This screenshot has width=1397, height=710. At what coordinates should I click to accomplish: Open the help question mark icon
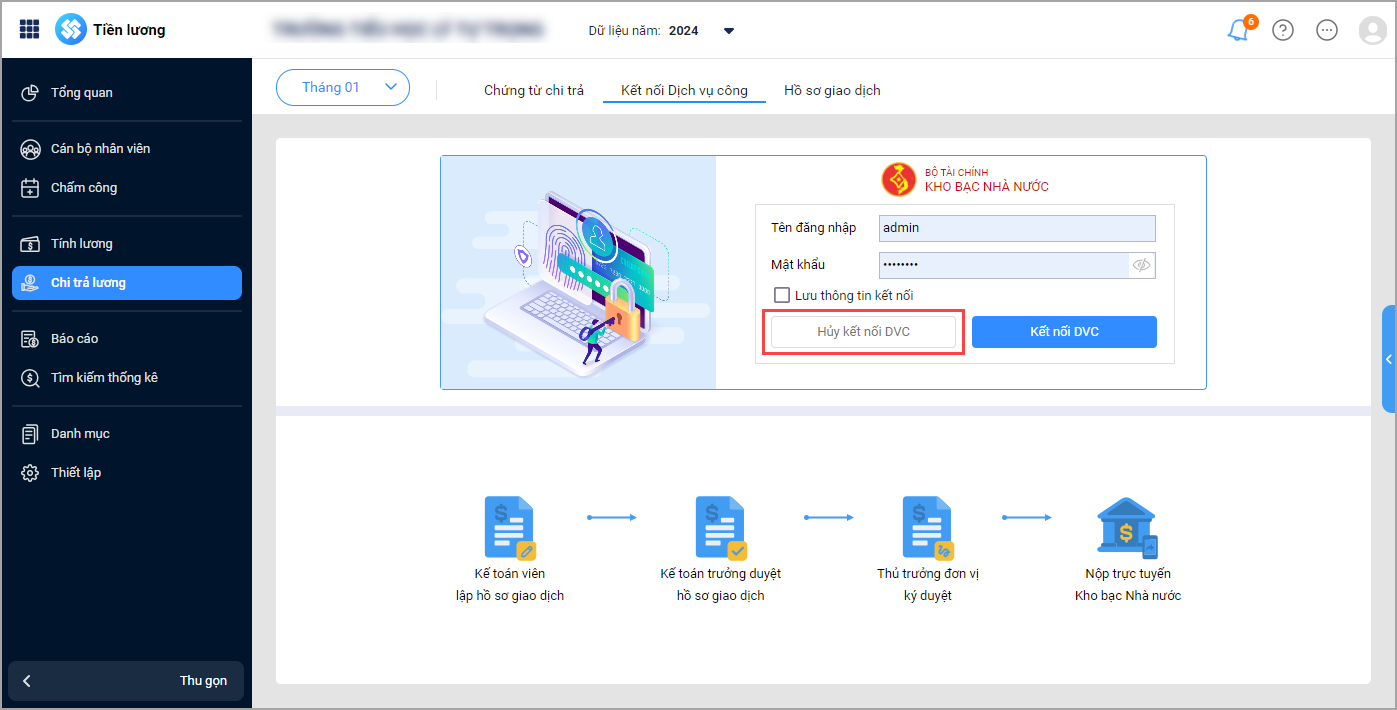(x=1283, y=30)
